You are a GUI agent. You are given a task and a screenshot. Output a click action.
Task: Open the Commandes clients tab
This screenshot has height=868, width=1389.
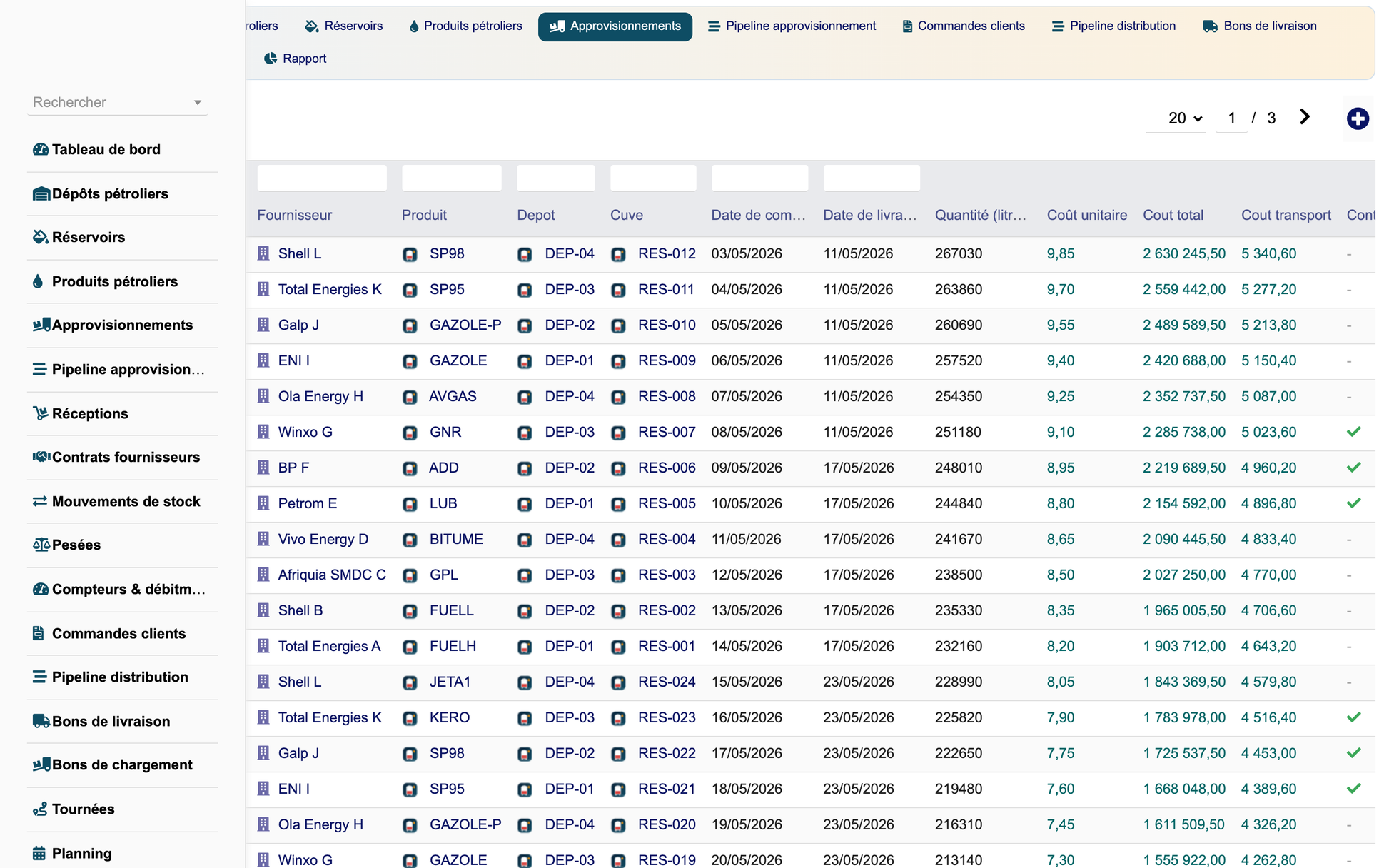964,26
